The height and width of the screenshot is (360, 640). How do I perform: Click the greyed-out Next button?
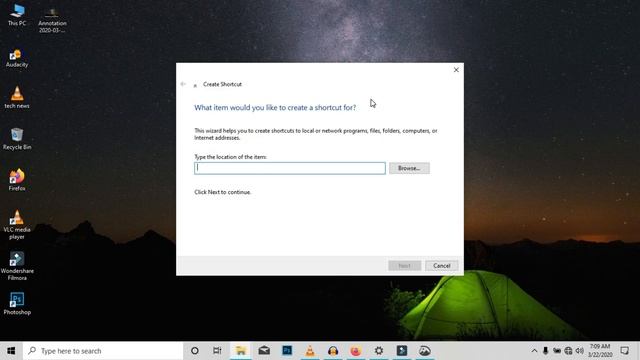(x=404, y=266)
